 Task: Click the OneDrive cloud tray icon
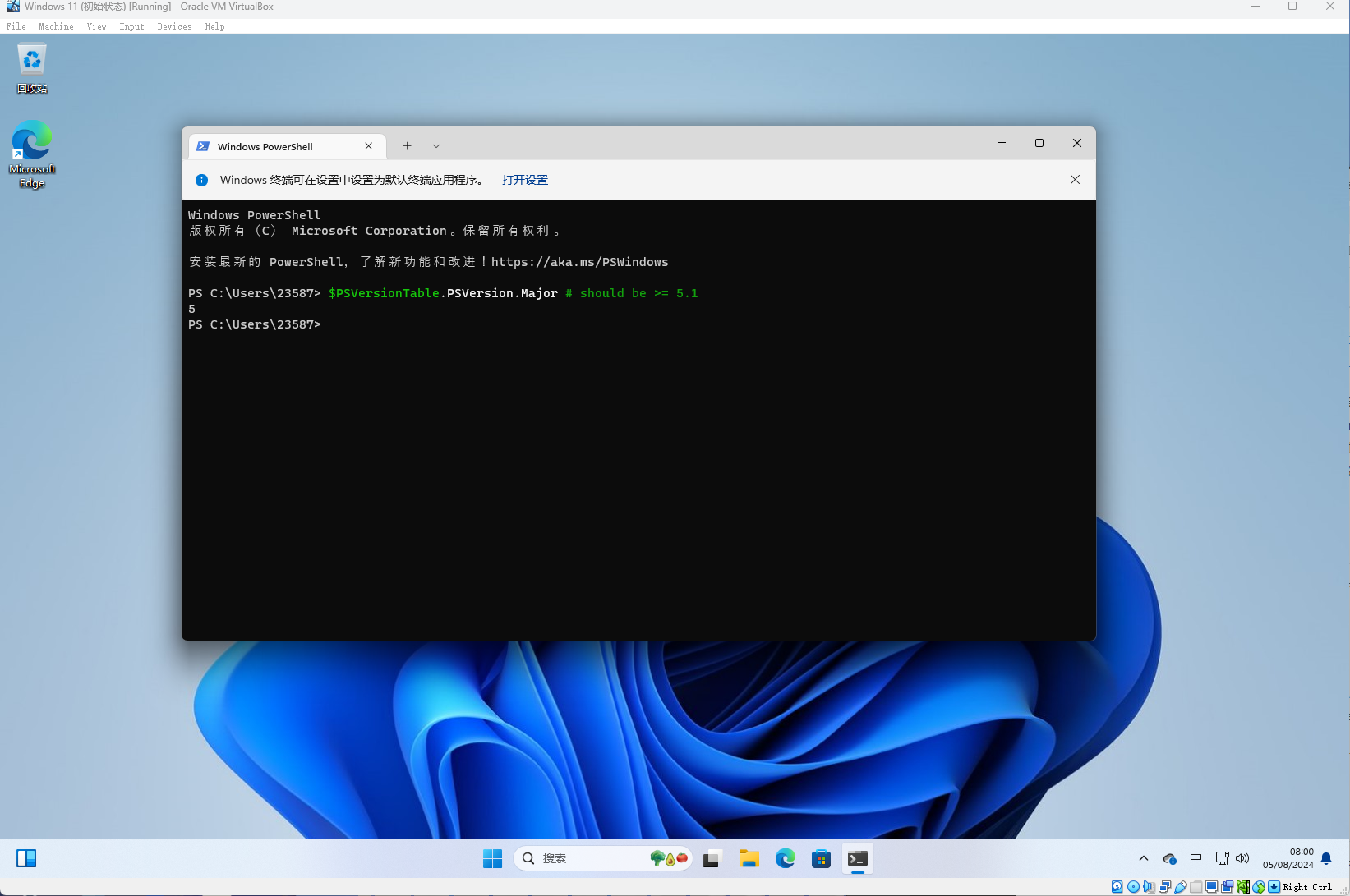pyautogui.click(x=1170, y=858)
